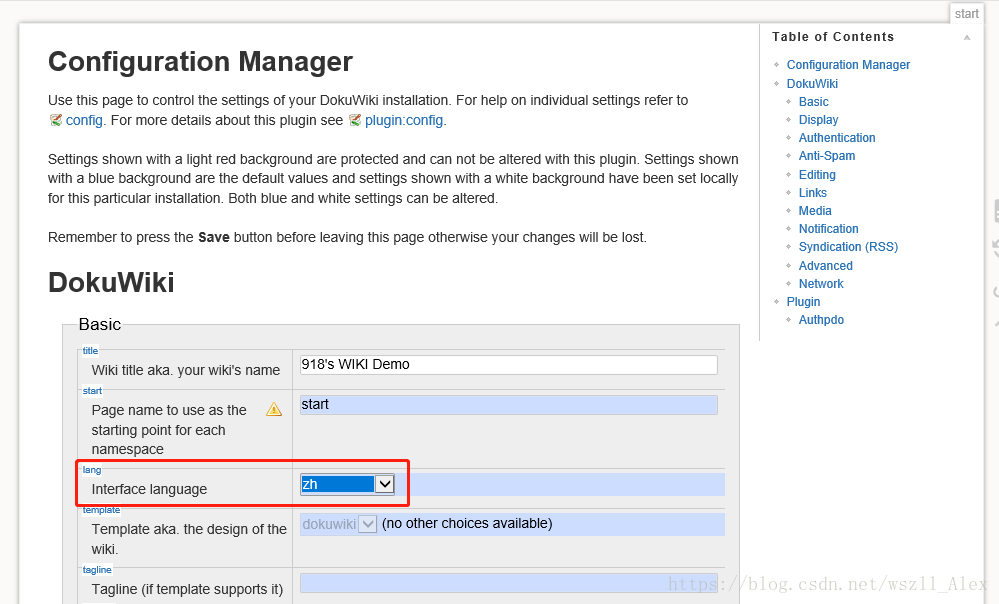Jump to Plugin section in contents
The image size is (999, 604).
(803, 301)
